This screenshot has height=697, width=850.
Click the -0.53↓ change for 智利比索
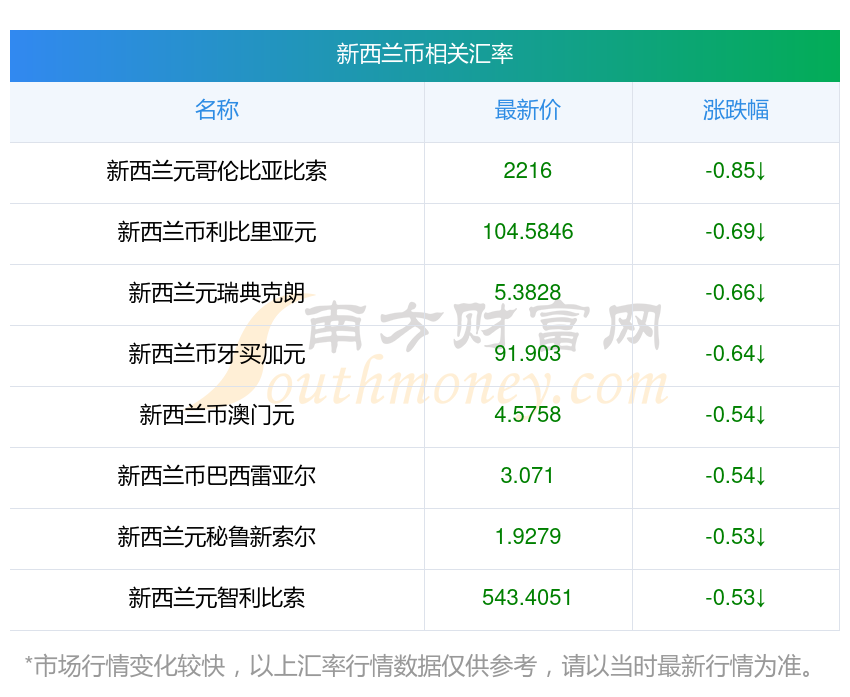tap(736, 598)
